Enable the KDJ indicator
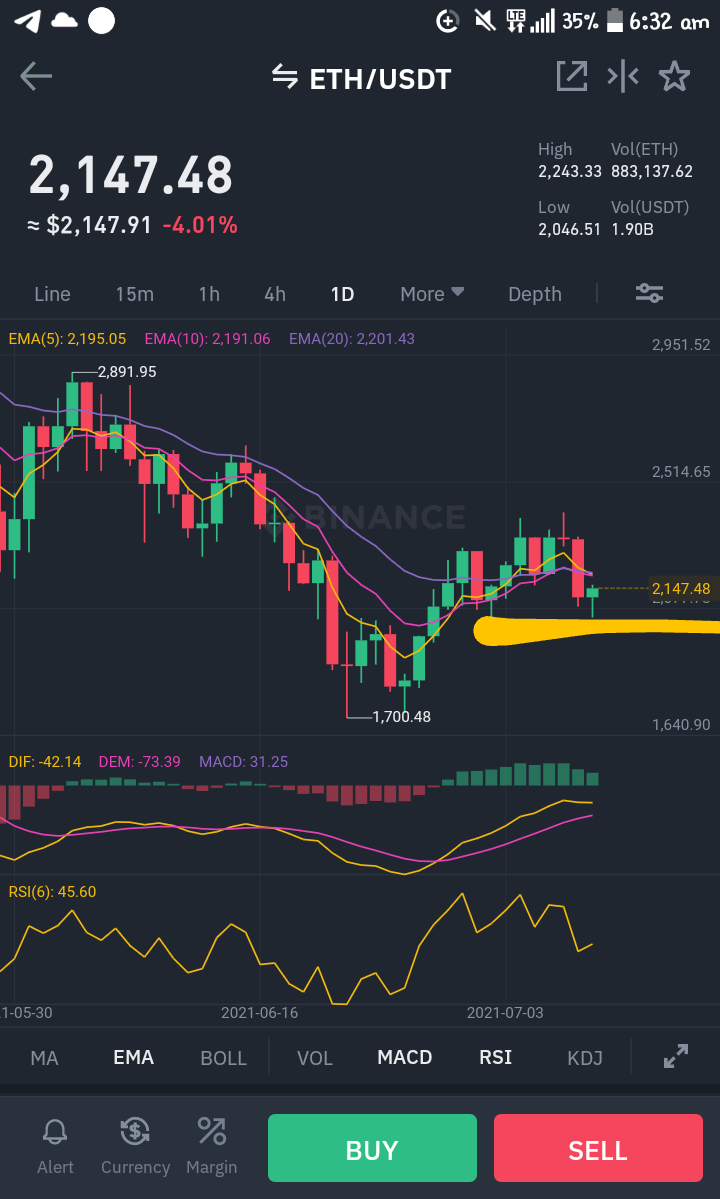Screen dimensions: 720x1199 (585, 1058)
